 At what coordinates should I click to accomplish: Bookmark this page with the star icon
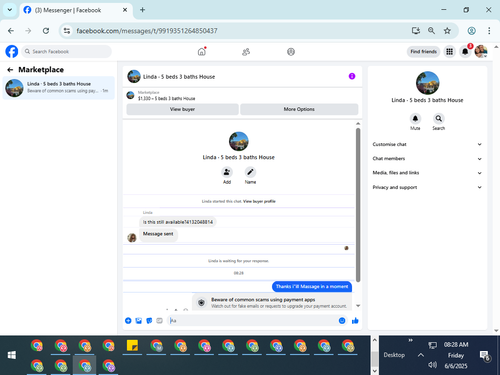click(x=447, y=31)
